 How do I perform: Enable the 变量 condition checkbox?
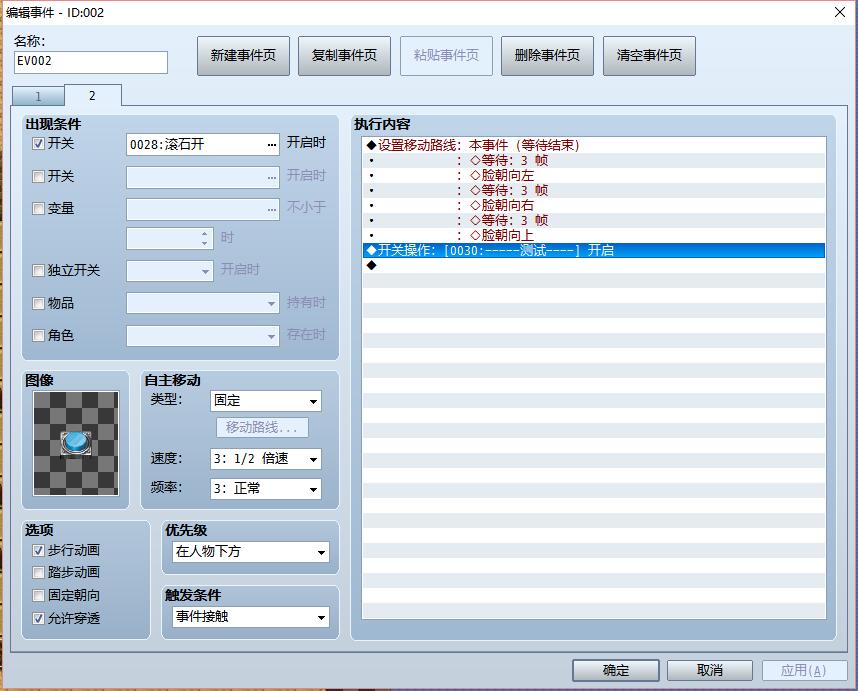(x=38, y=209)
